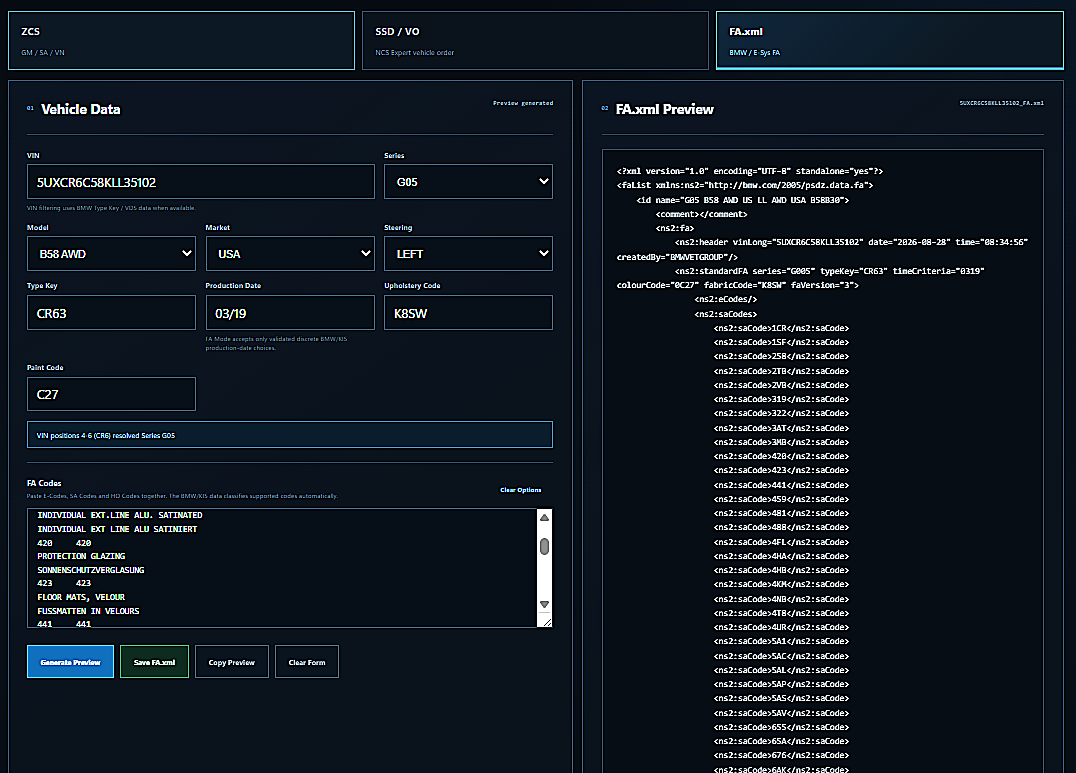Click the saCode 5AV line in preview

click(781, 713)
